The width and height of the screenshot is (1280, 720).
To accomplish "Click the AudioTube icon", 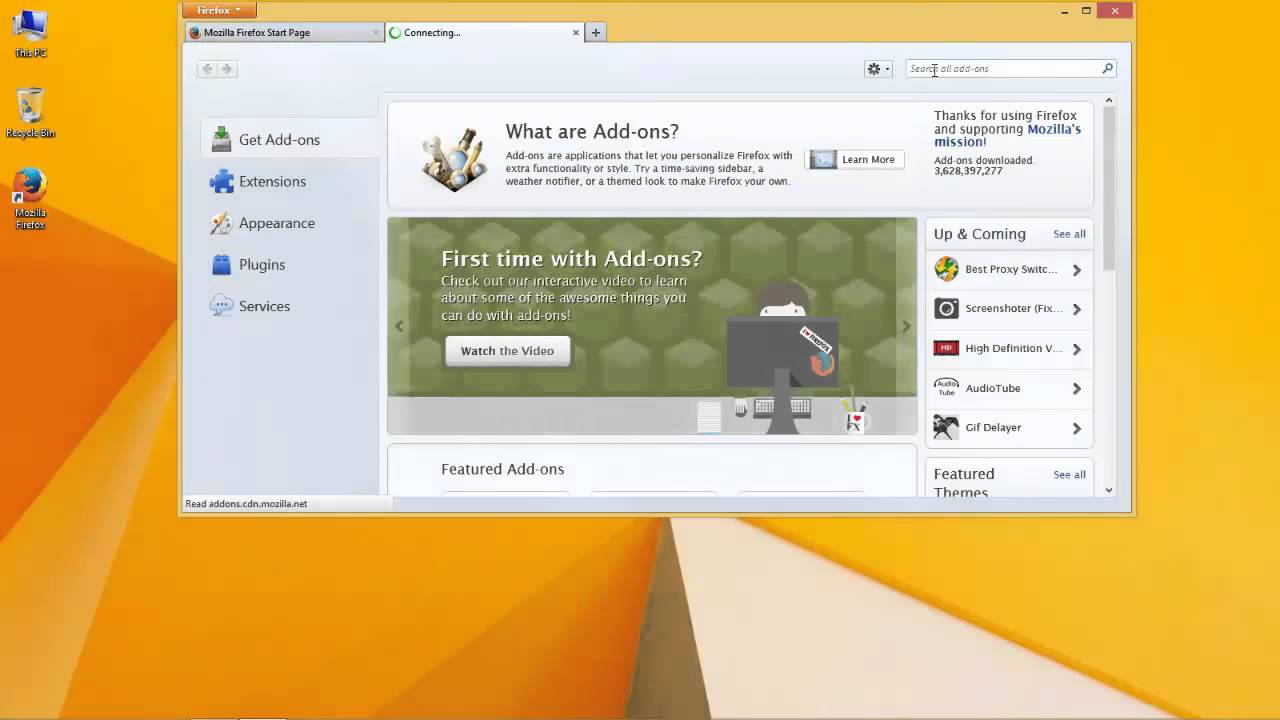I will click(946, 388).
